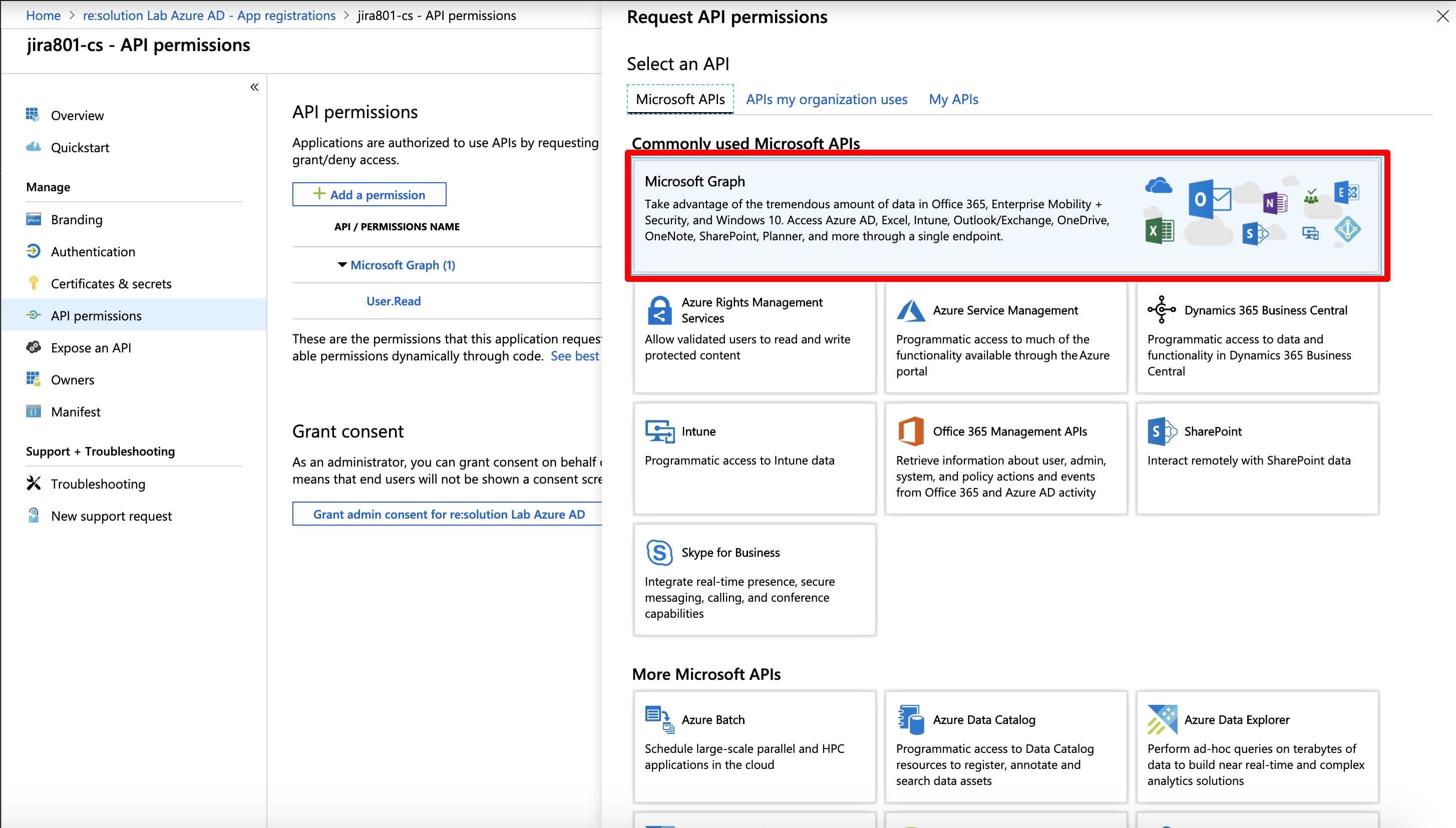Click the Manifest icon
This screenshot has width=1456, height=828.
pos(33,411)
